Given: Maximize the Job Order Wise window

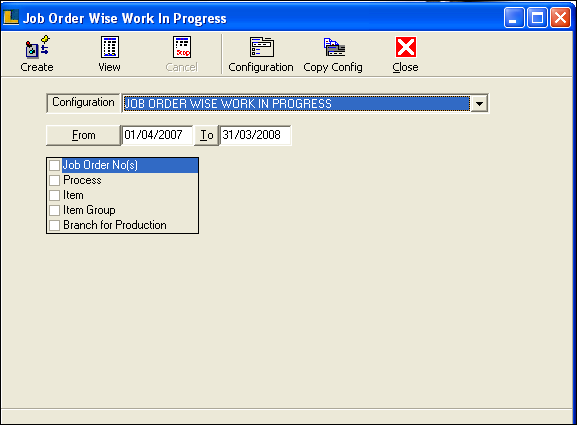Looking at the screenshot, I should [537, 17].
